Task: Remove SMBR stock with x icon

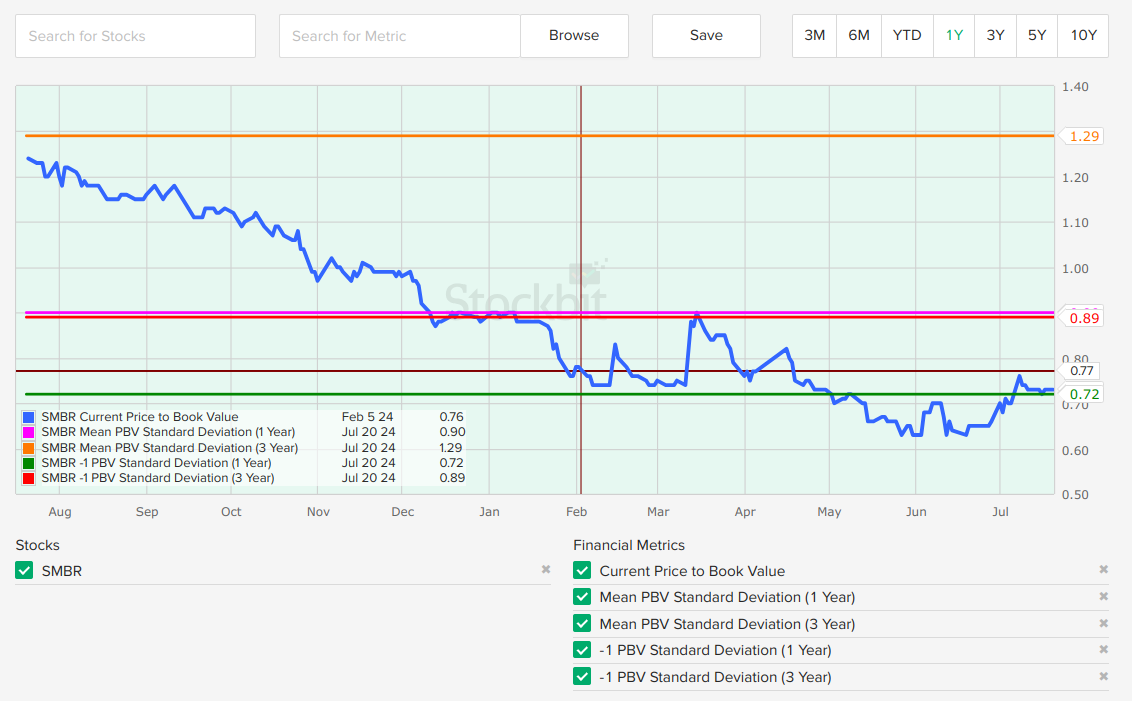Action: tap(546, 570)
